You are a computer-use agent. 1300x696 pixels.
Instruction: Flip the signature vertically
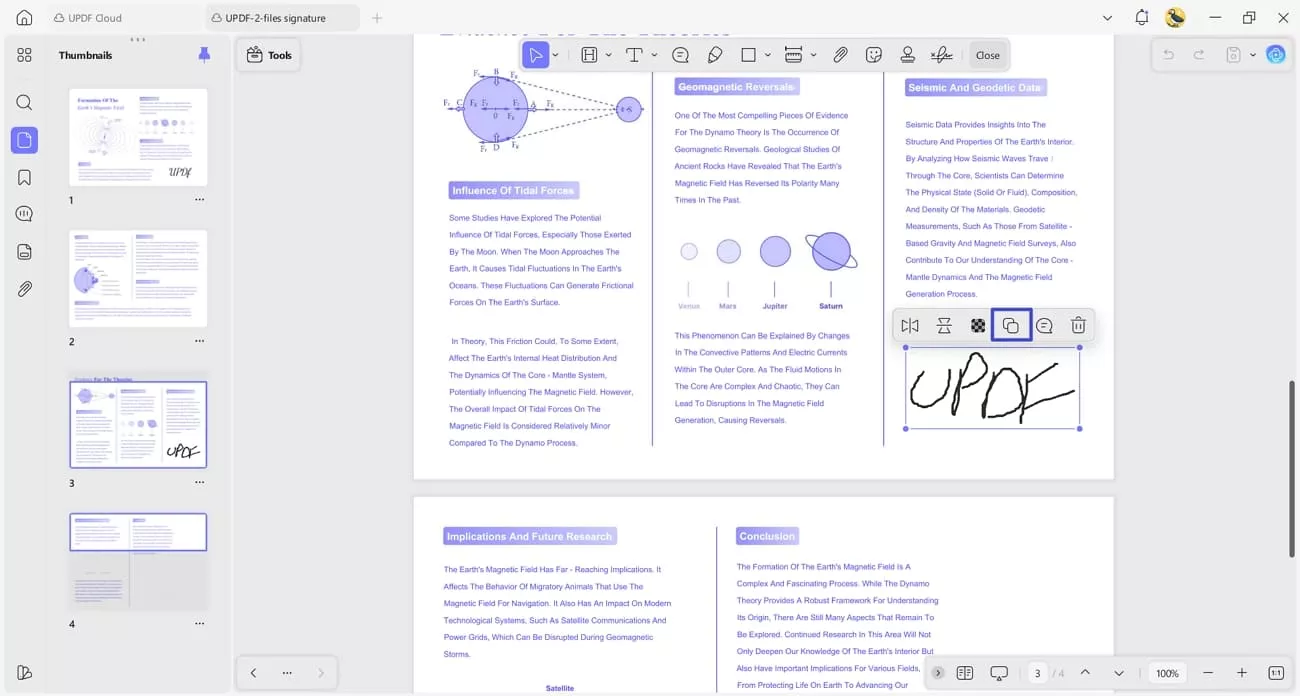(x=943, y=326)
